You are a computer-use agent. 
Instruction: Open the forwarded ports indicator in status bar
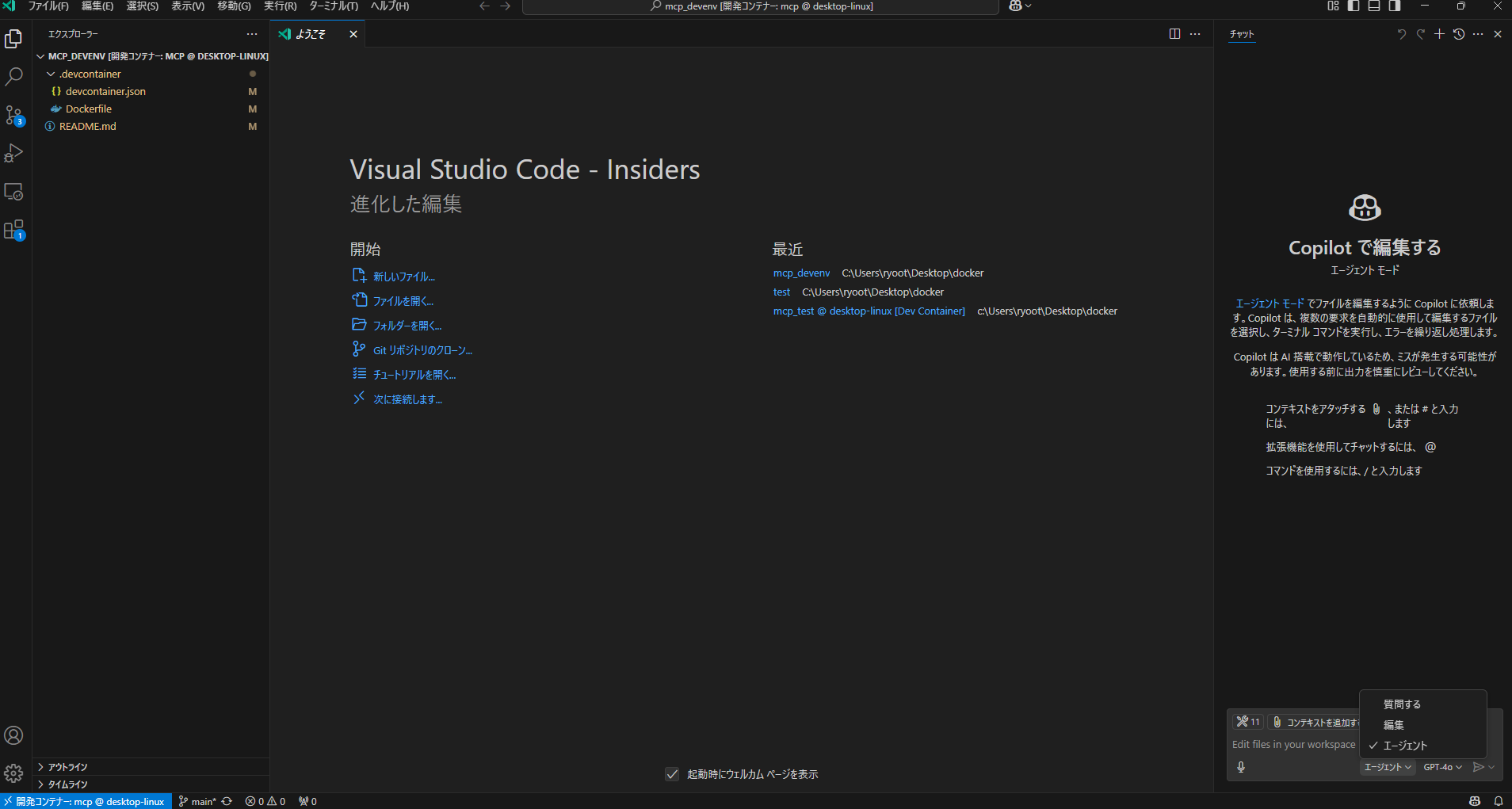pos(307,801)
